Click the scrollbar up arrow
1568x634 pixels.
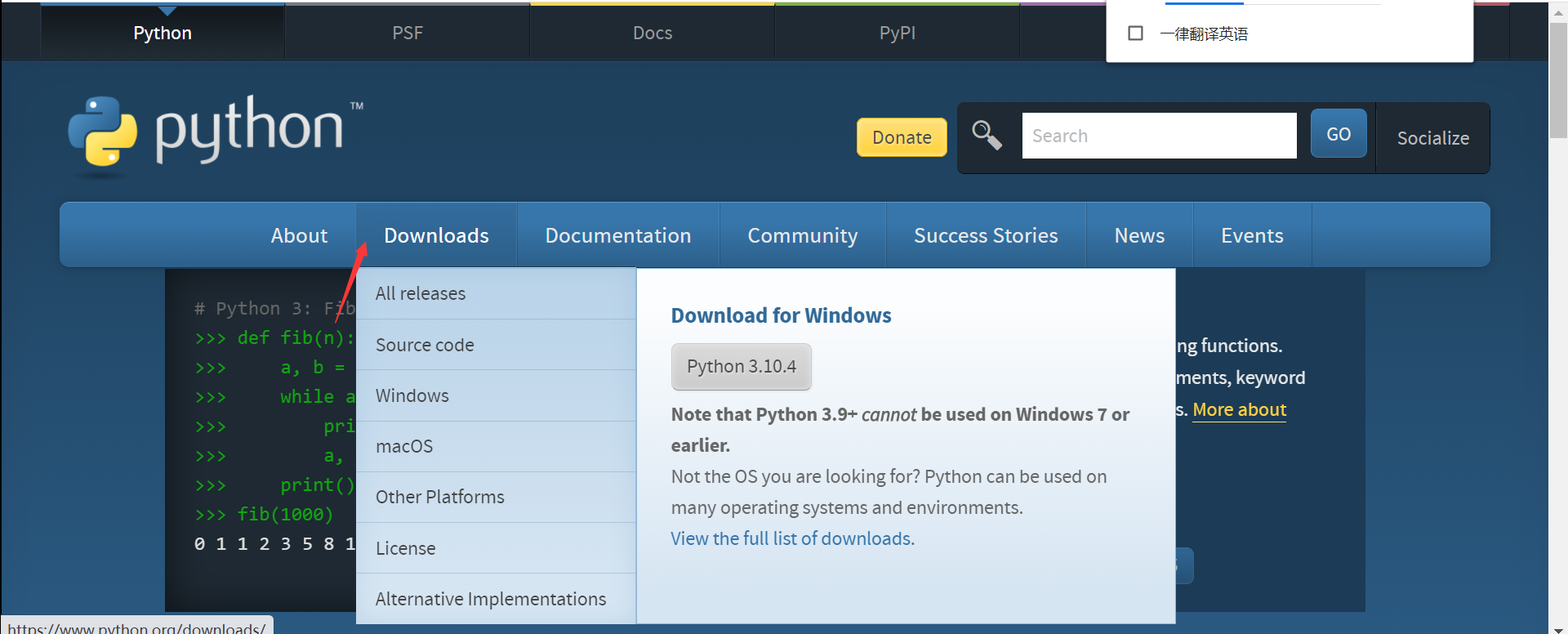tap(1558, 11)
